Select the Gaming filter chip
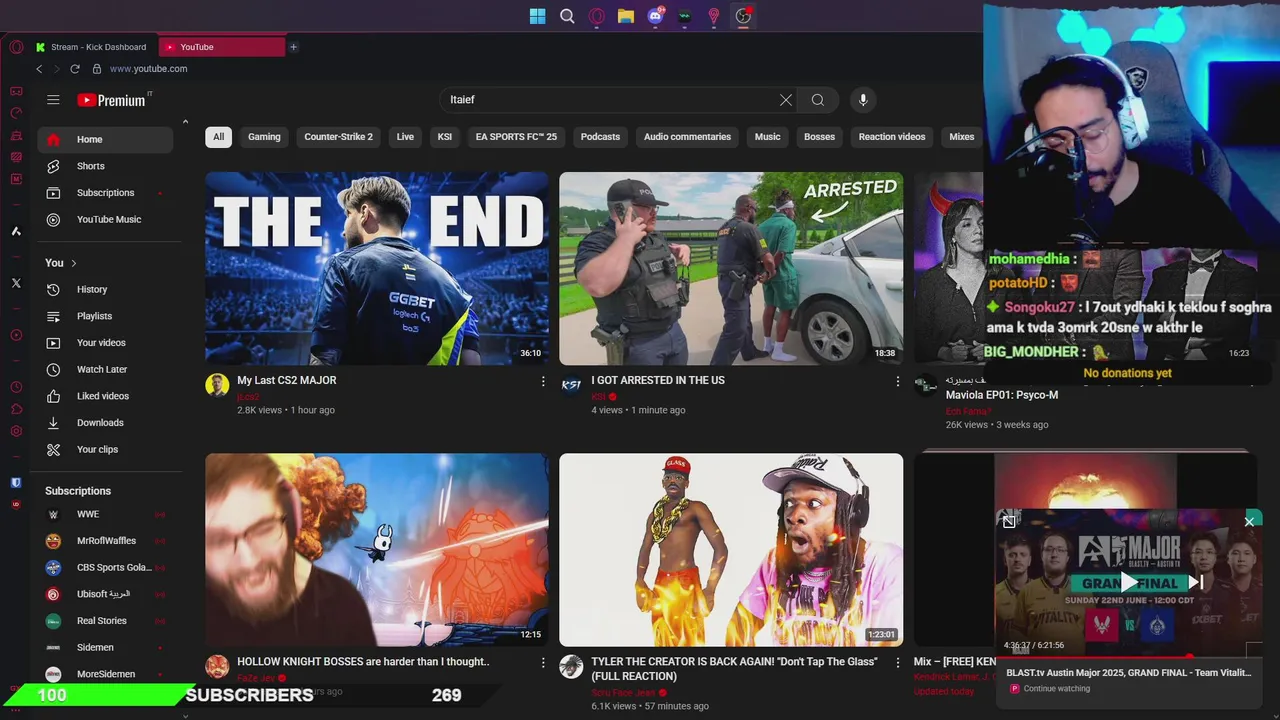The height and width of the screenshot is (720, 1280). coord(264,137)
